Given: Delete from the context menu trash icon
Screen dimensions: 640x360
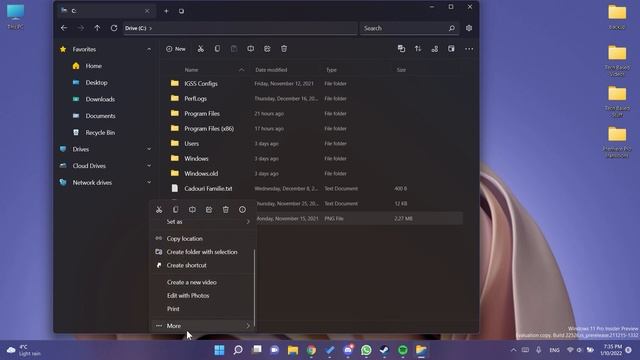Looking at the screenshot, I should click(226, 209).
